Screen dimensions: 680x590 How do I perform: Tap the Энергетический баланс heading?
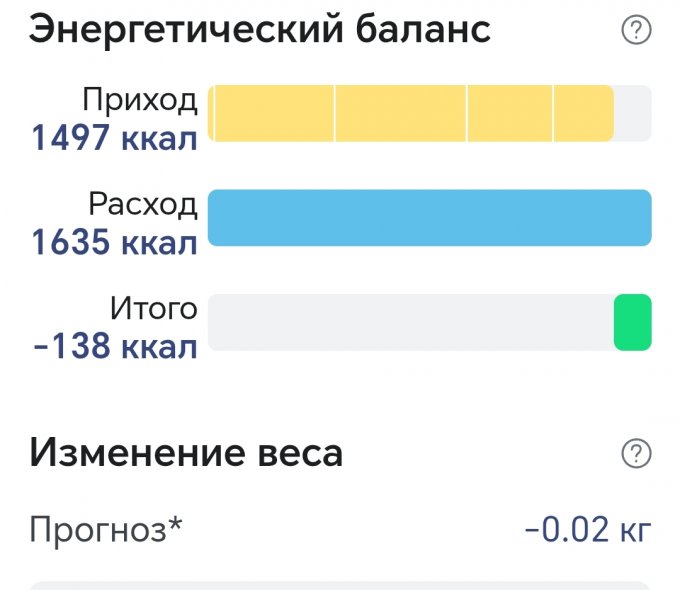260,30
